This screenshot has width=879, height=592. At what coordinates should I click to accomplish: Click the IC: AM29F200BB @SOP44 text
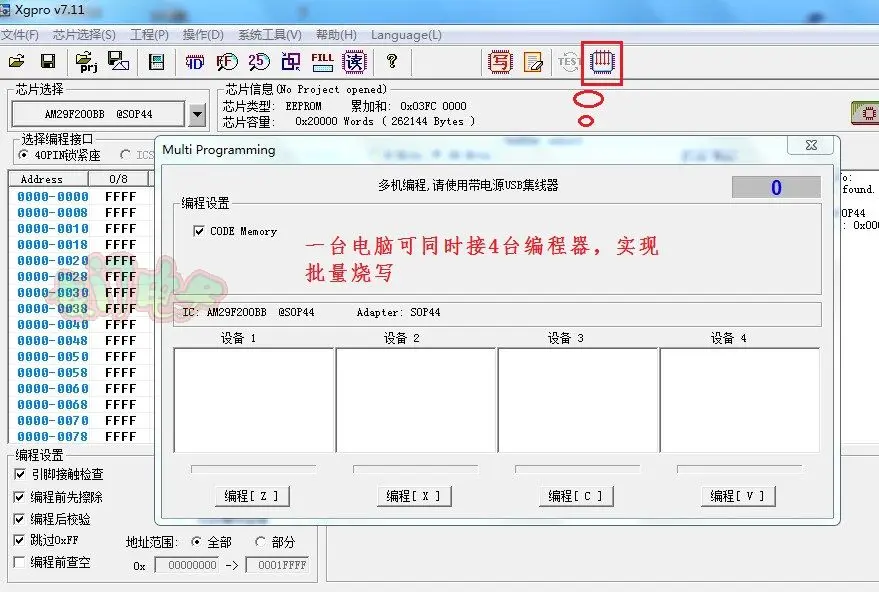coord(248,312)
